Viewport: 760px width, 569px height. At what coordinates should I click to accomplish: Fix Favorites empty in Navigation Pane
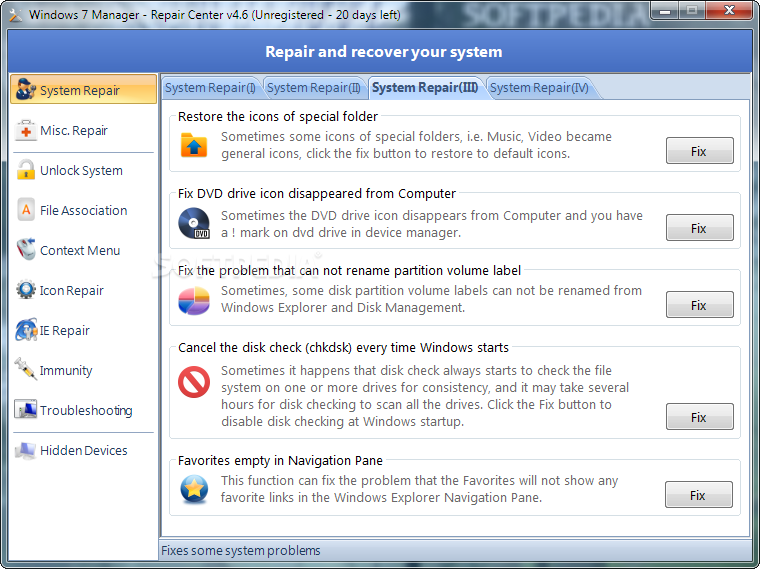pos(698,495)
